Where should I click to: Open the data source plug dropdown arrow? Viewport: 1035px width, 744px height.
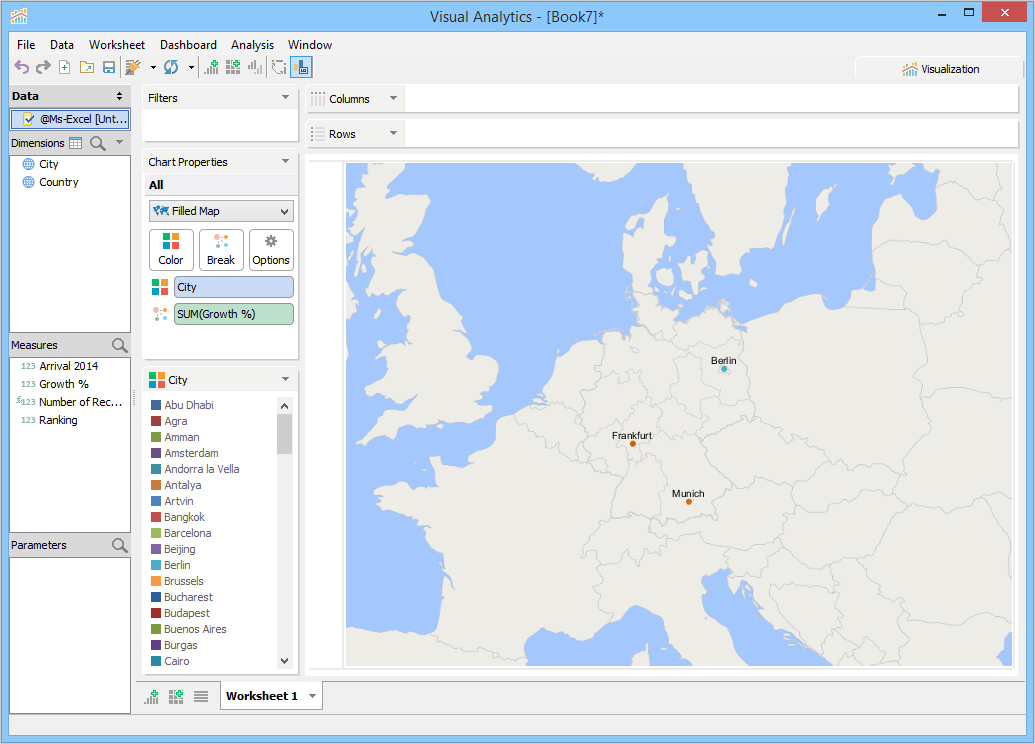153,67
